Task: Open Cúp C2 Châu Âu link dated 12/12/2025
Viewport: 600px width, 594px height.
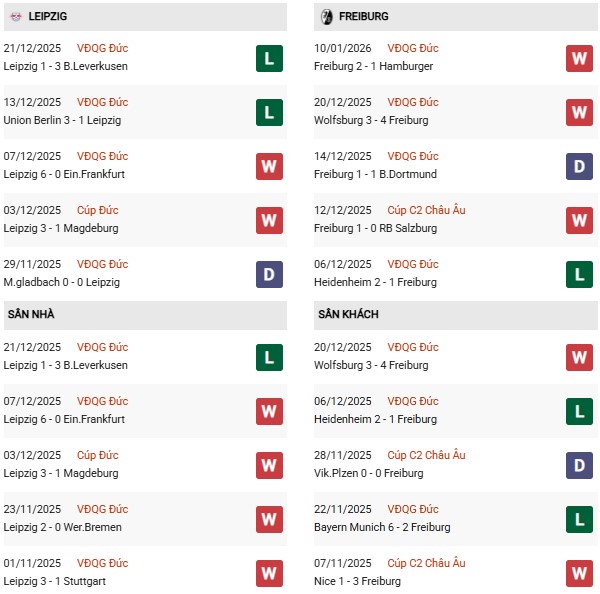Action: 426,210
